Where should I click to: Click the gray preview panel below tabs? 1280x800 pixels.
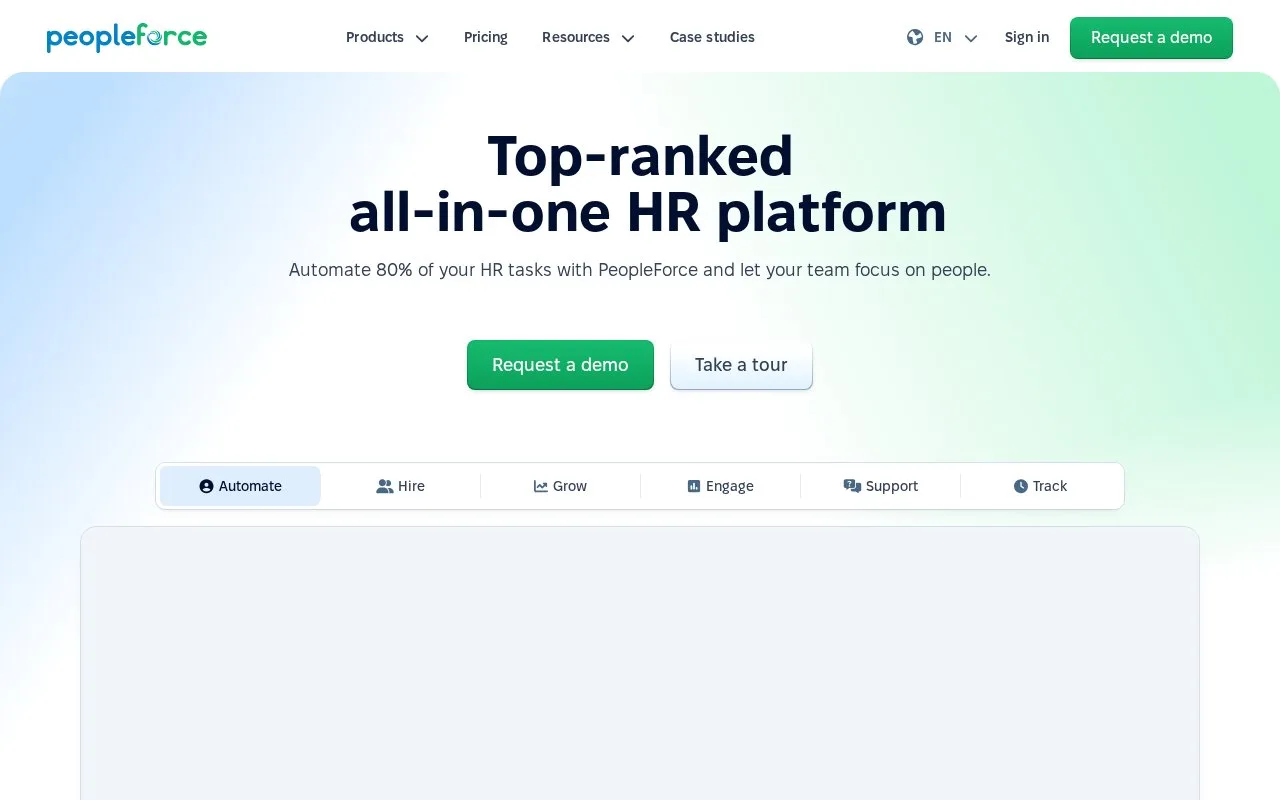(x=640, y=663)
